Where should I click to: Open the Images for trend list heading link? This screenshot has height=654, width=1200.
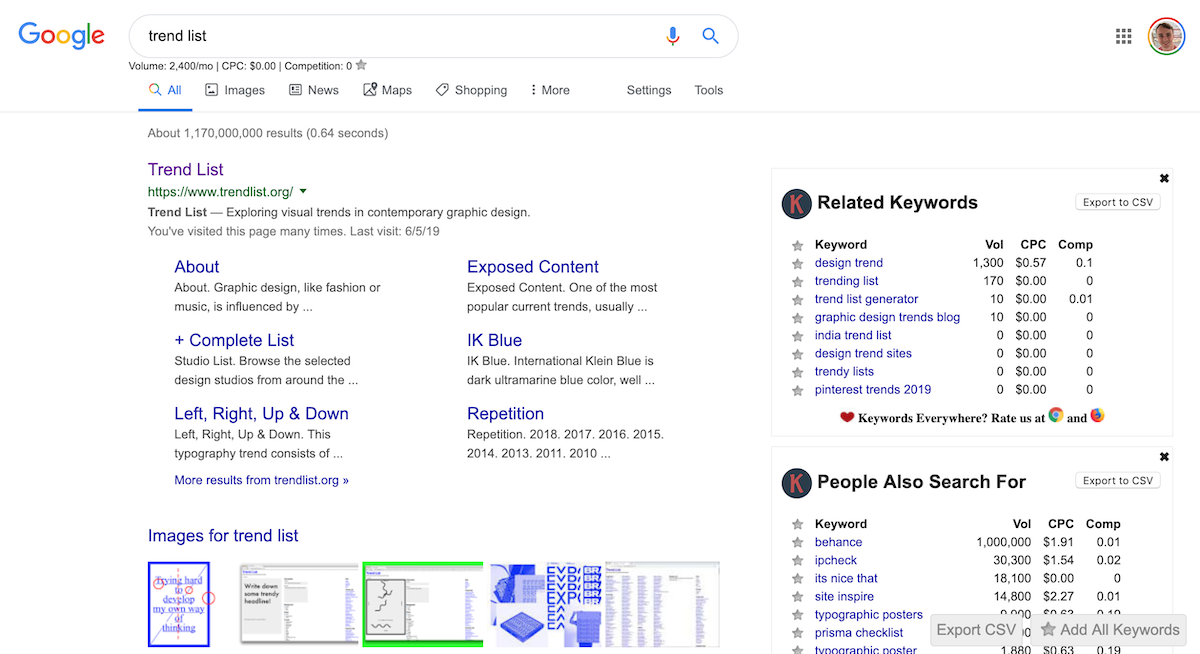click(223, 536)
